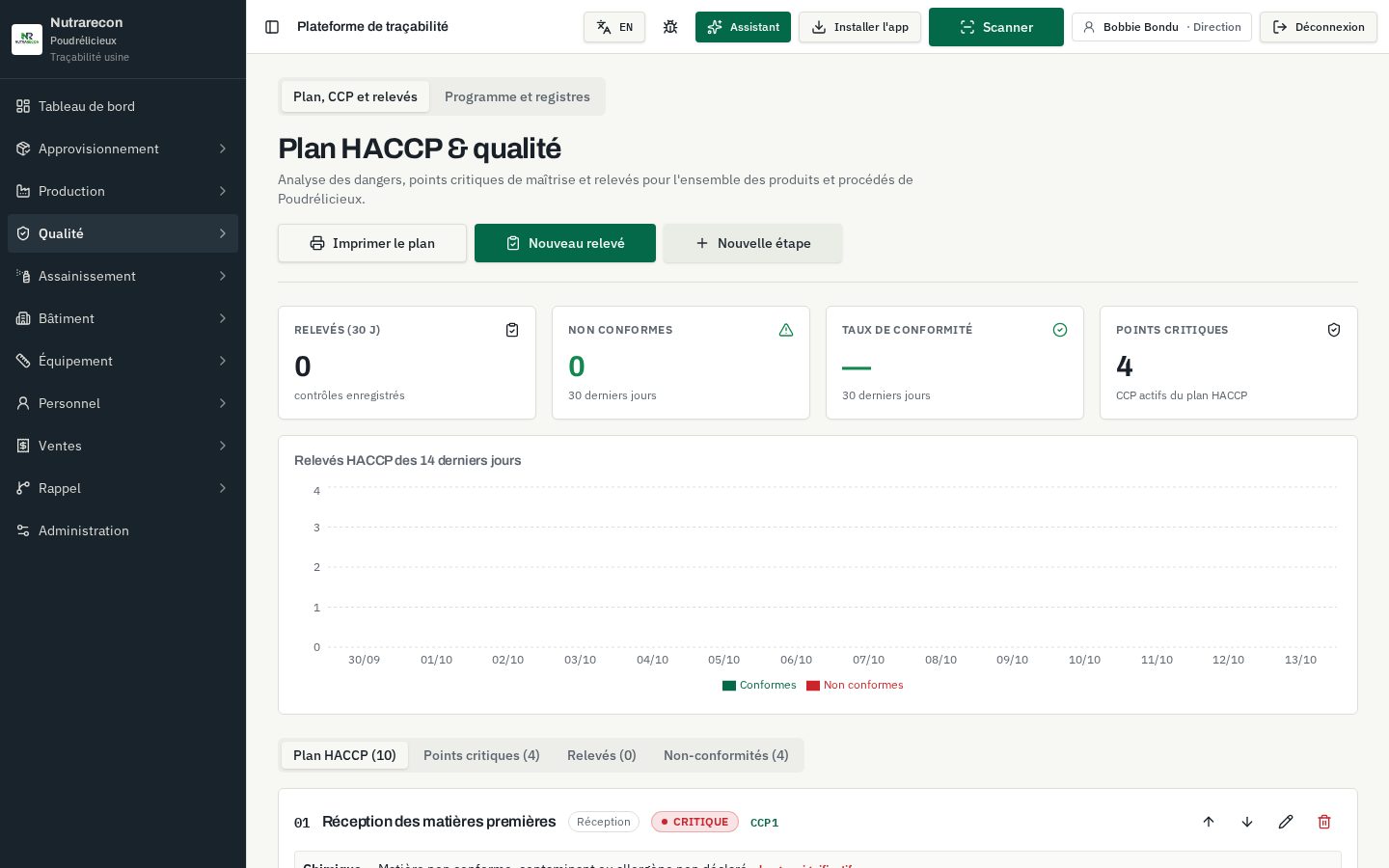Toggle the Non conformes legend swatch
Image resolution: width=1389 pixels, height=868 pixels.
(x=813, y=686)
